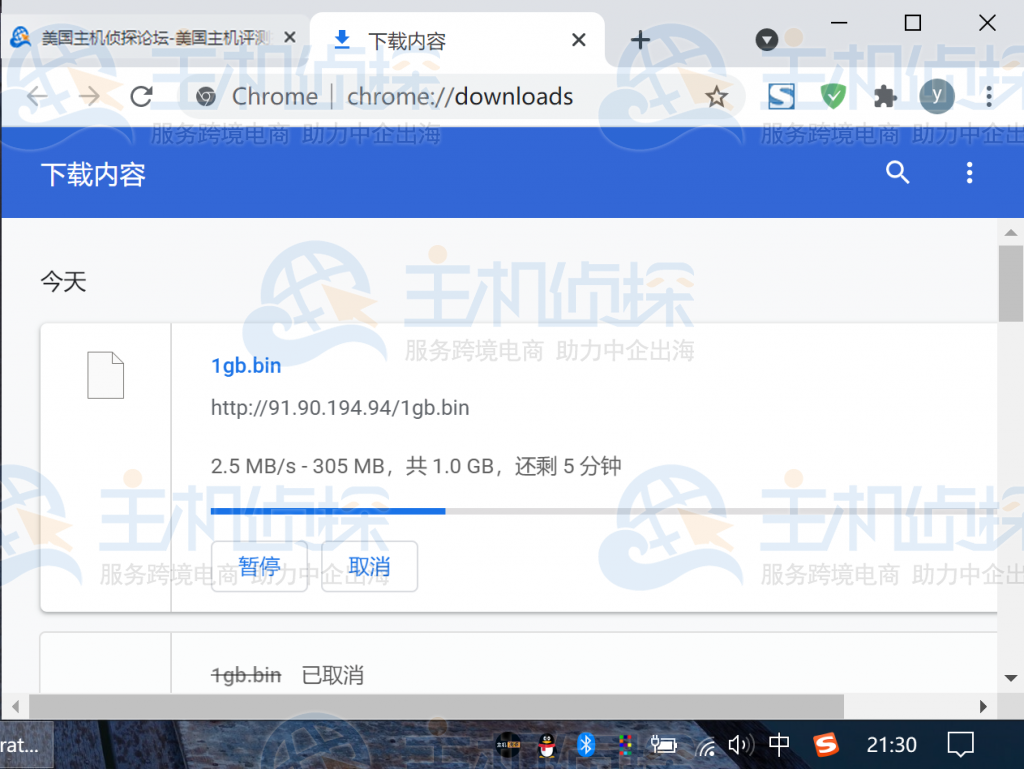Search downloads with magnifier icon
The height and width of the screenshot is (769, 1024).
pyautogui.click(x=897, y=172)
